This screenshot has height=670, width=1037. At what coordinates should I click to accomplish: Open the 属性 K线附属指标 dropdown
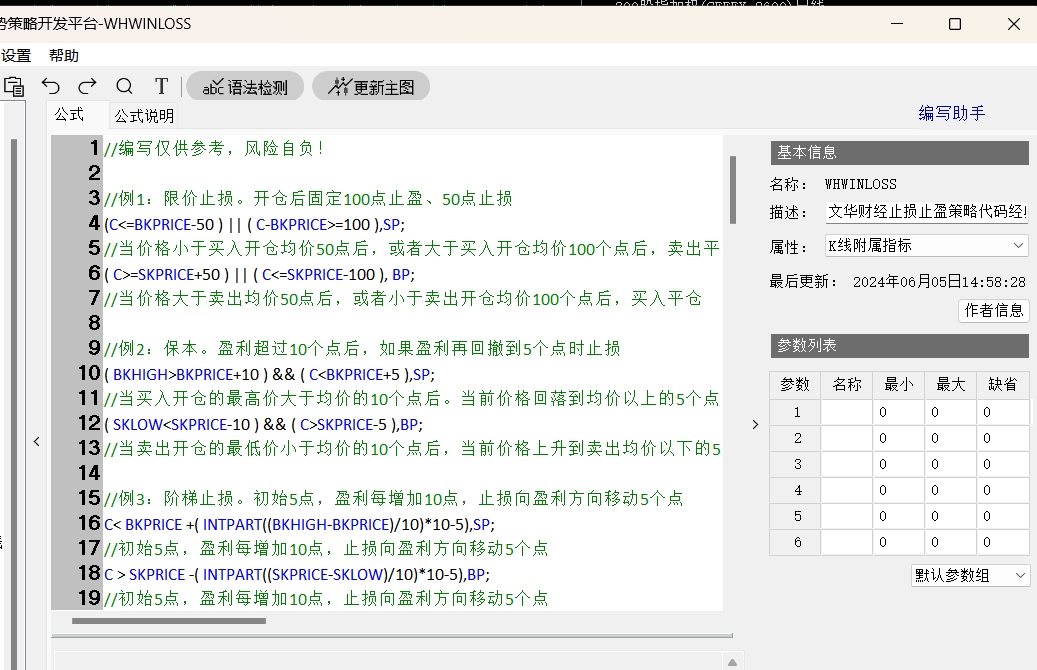[x=926, y=245]
